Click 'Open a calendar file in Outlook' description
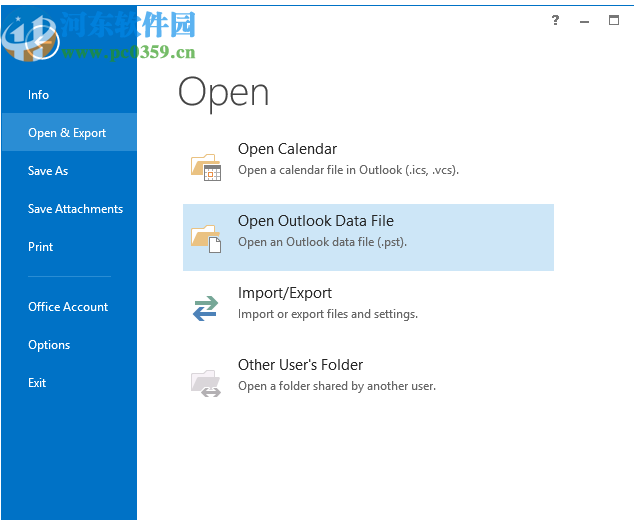634x520 pixels. click(349, 170)
